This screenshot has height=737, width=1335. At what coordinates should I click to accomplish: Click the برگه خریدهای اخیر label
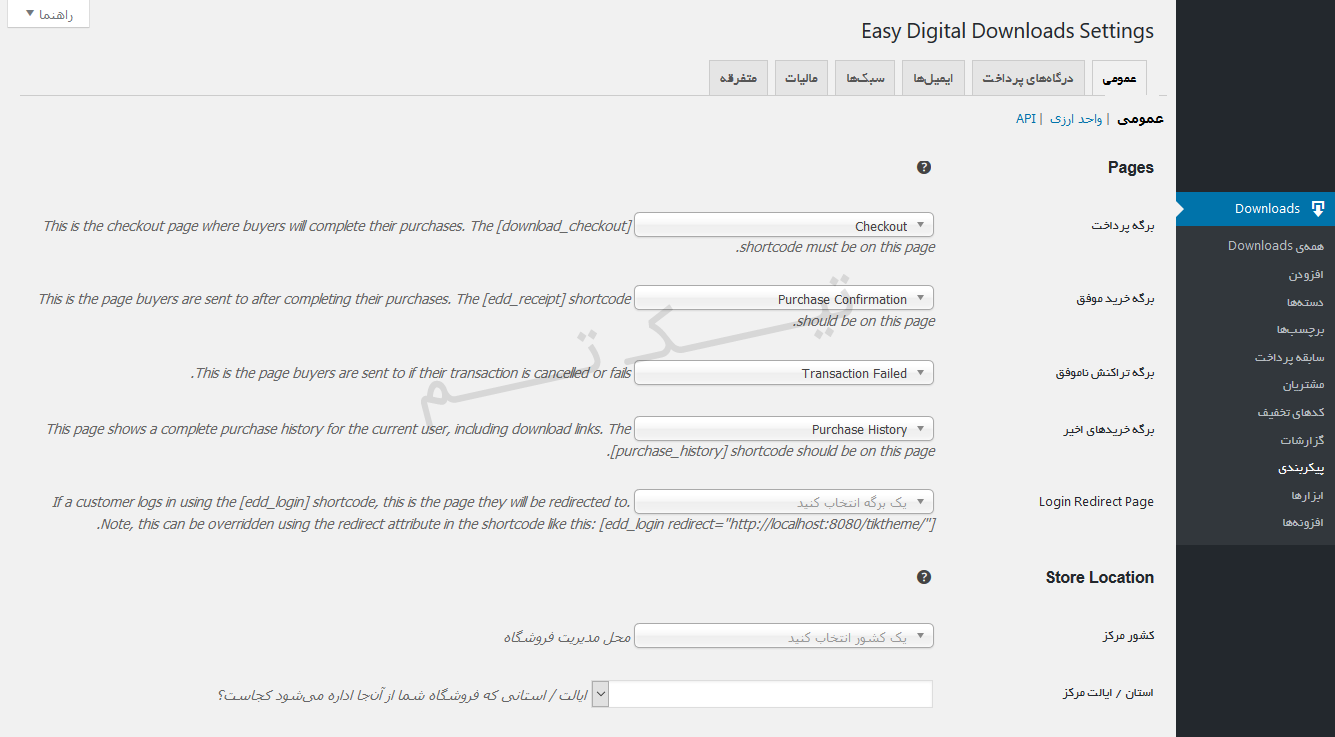pos(1109,430)
